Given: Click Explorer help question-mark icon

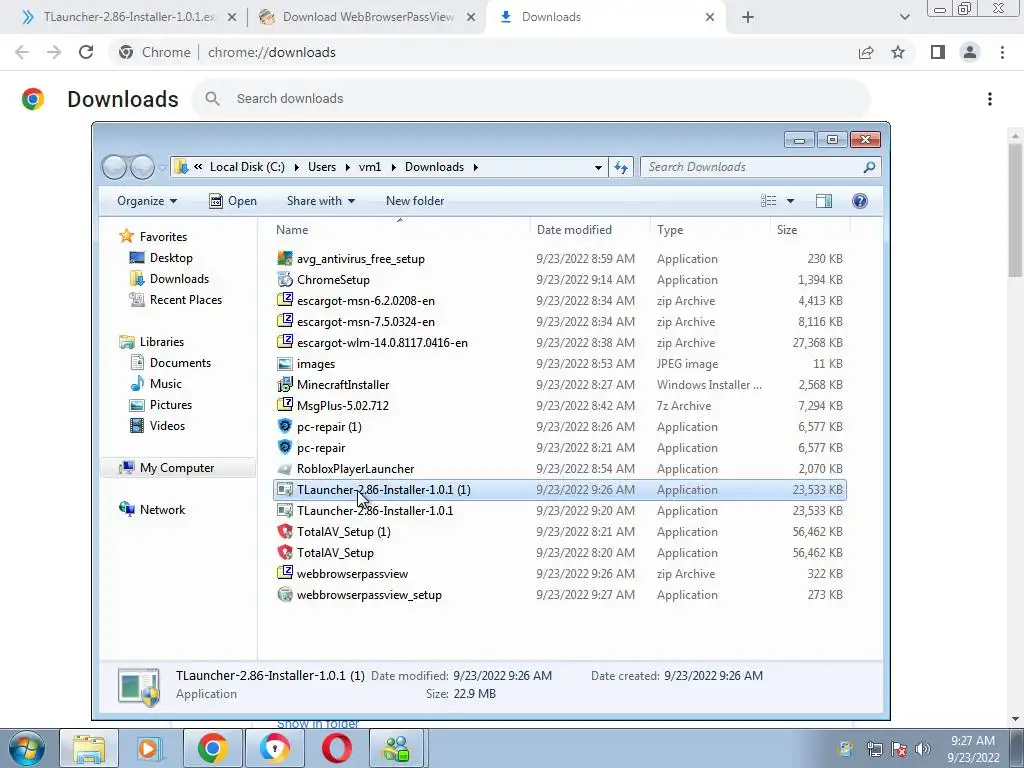Looking at the screenshot, I should point(860,200).
